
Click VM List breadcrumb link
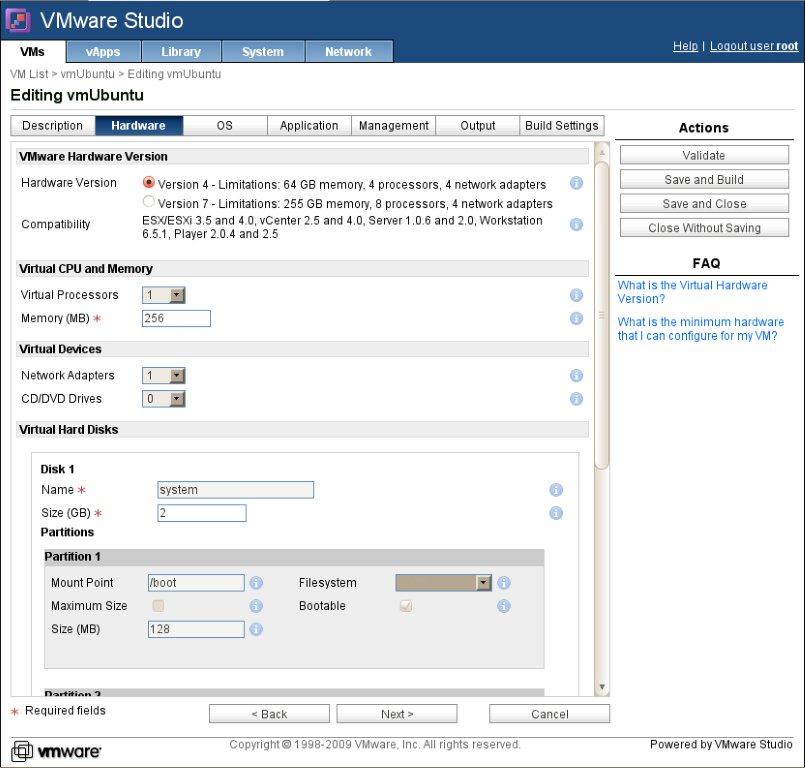29,74
